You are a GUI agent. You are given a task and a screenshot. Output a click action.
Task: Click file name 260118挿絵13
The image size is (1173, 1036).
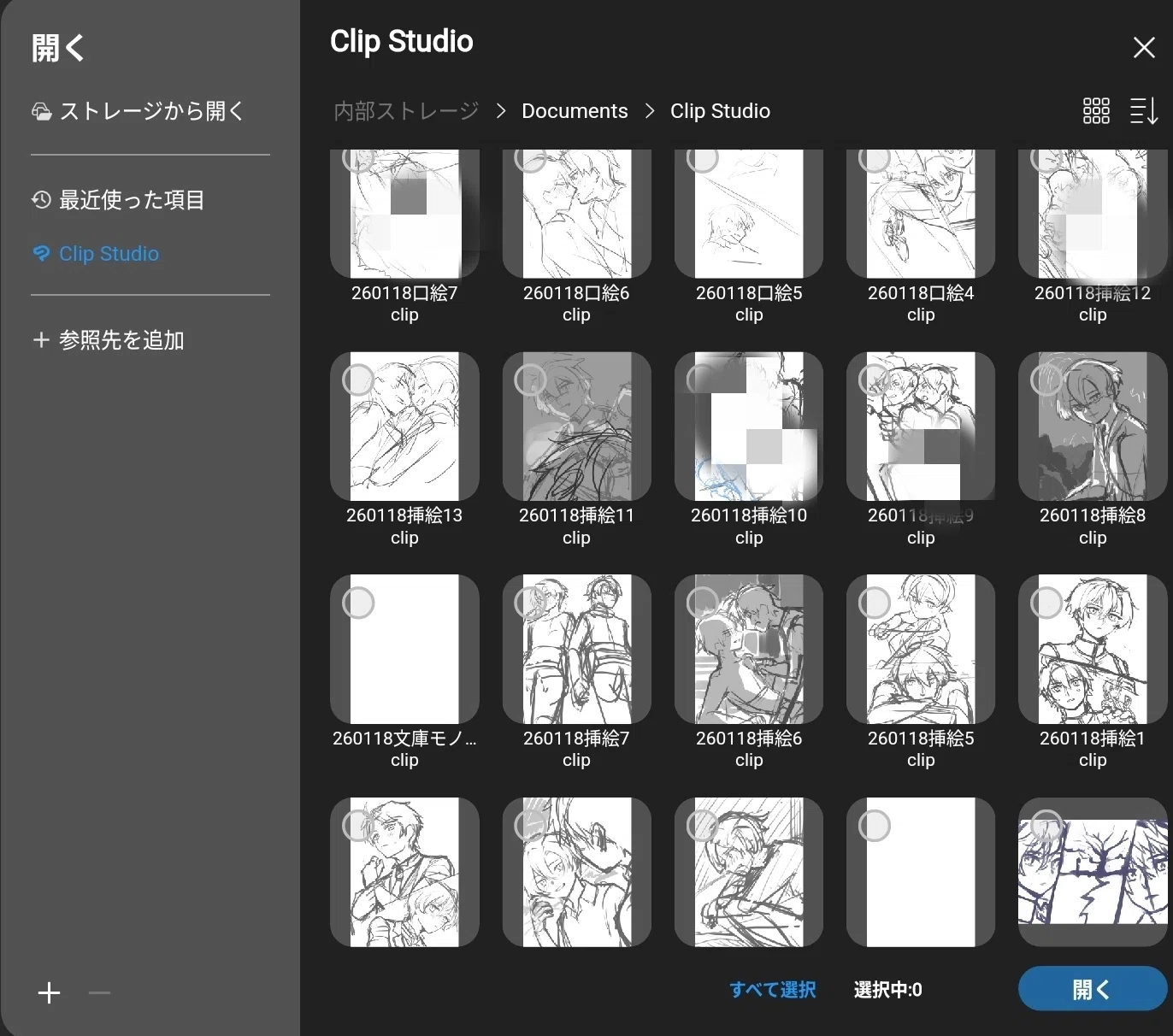point(404,515)
